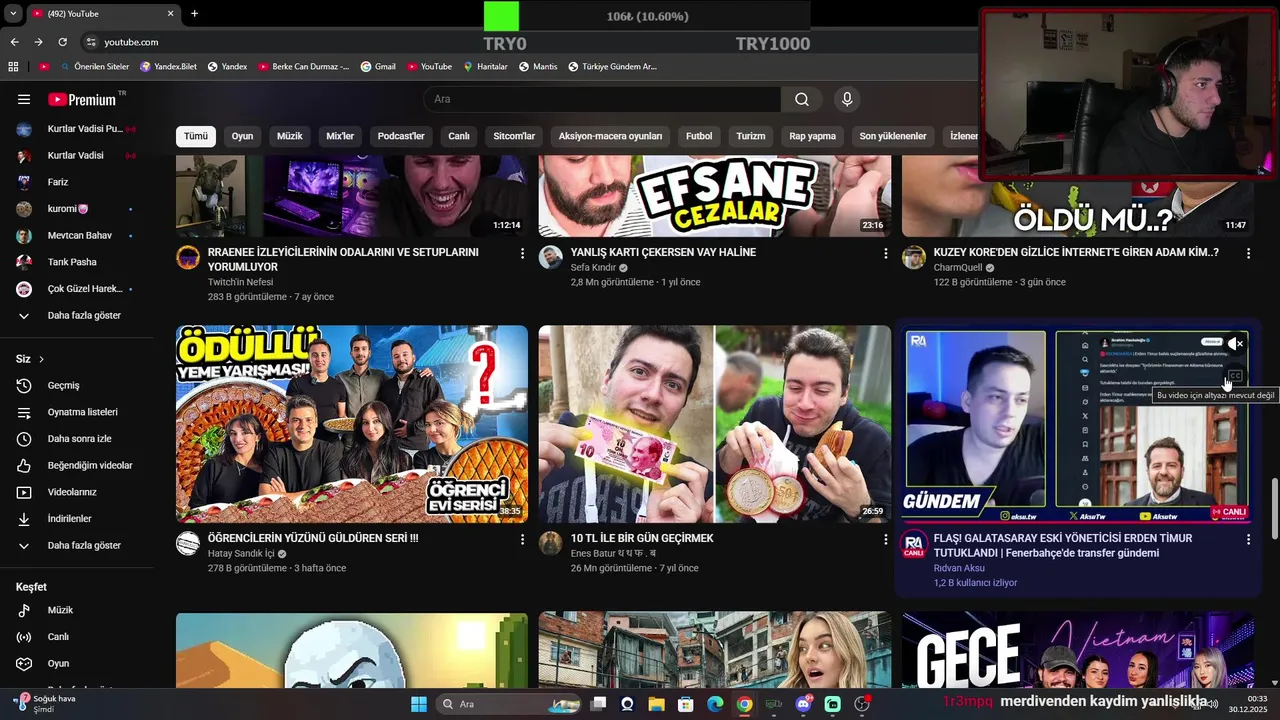Open Microsoft Edge from taskbar
Screen dimensions: 1280x720
(x=715, y=704)
